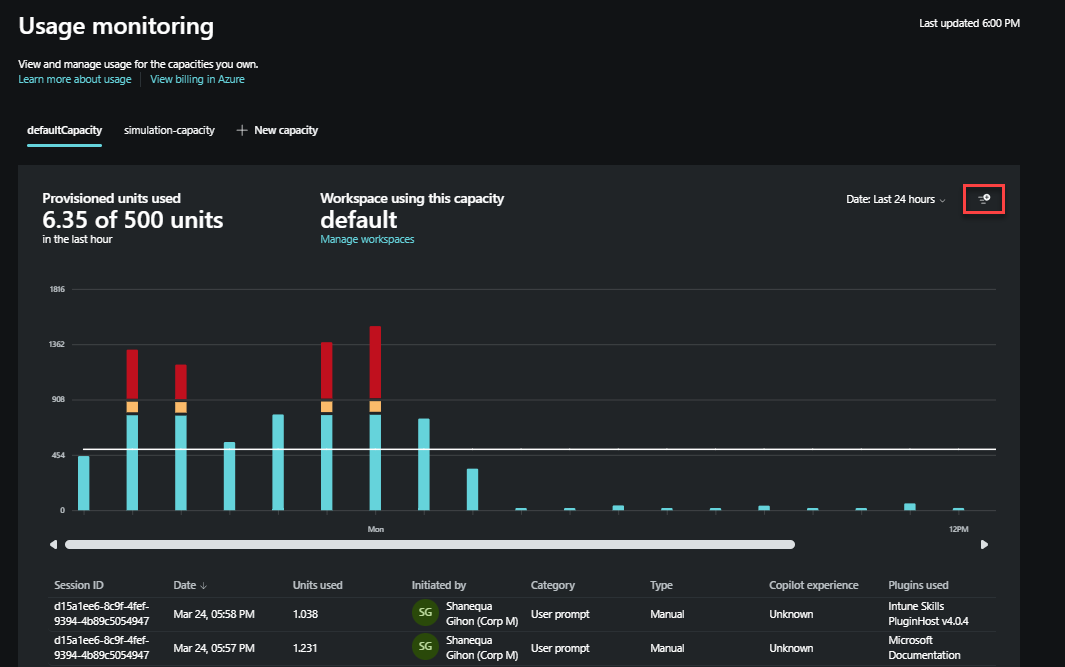Click the plus icon to create New capacity
Screen dimensions: 1065x667
[x=241, y=130]
